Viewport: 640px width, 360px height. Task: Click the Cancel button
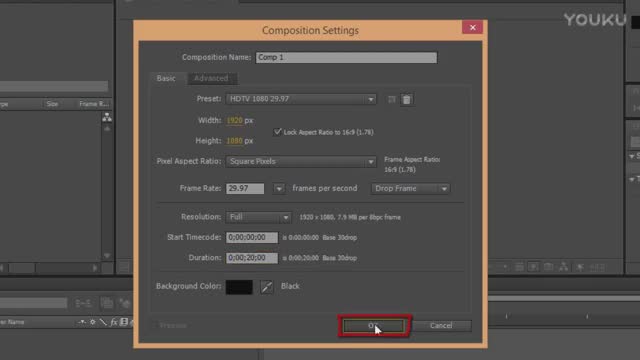pos(441,326)
